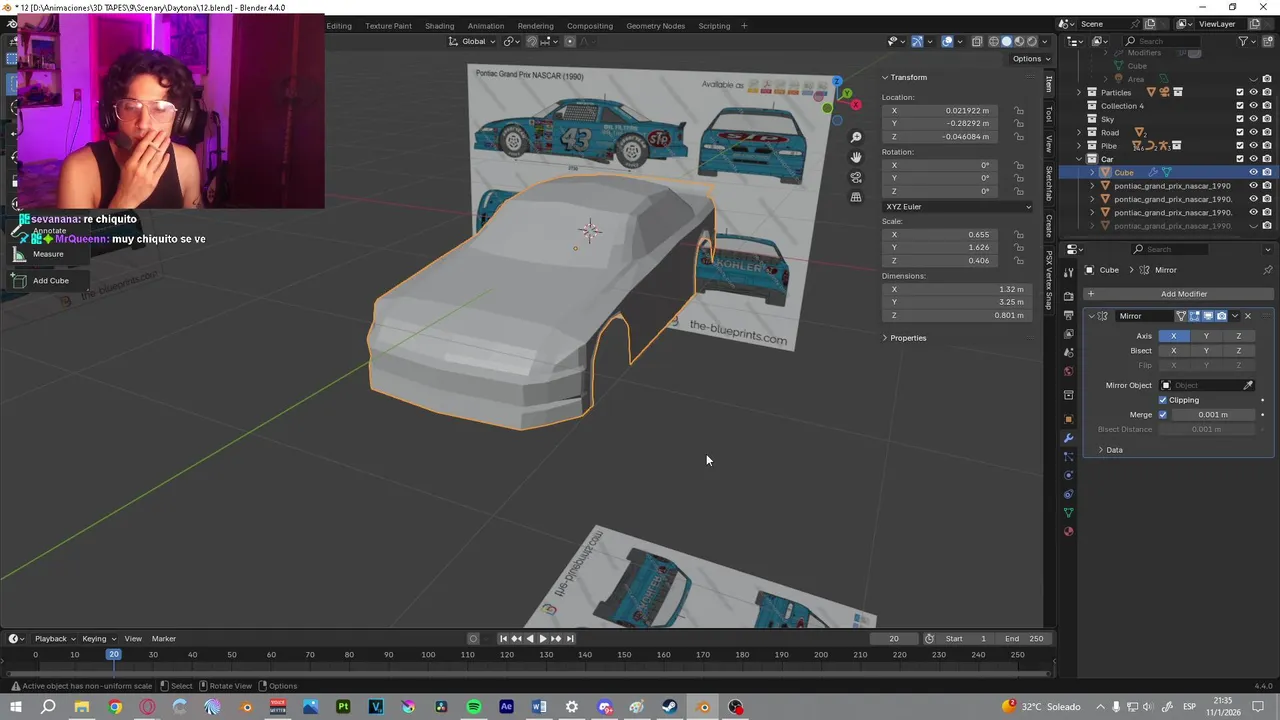Pin the properties editor context
This screenshot has height=720, width=1280.
coord(1268,270)
